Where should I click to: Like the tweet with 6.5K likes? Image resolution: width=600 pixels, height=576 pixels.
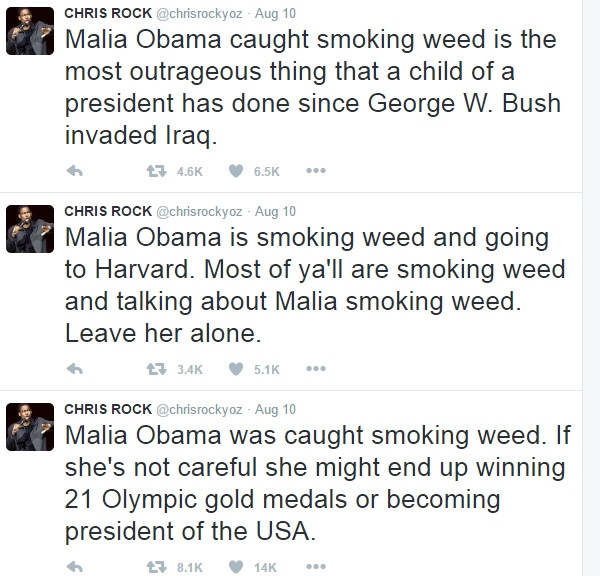point(236,171)
